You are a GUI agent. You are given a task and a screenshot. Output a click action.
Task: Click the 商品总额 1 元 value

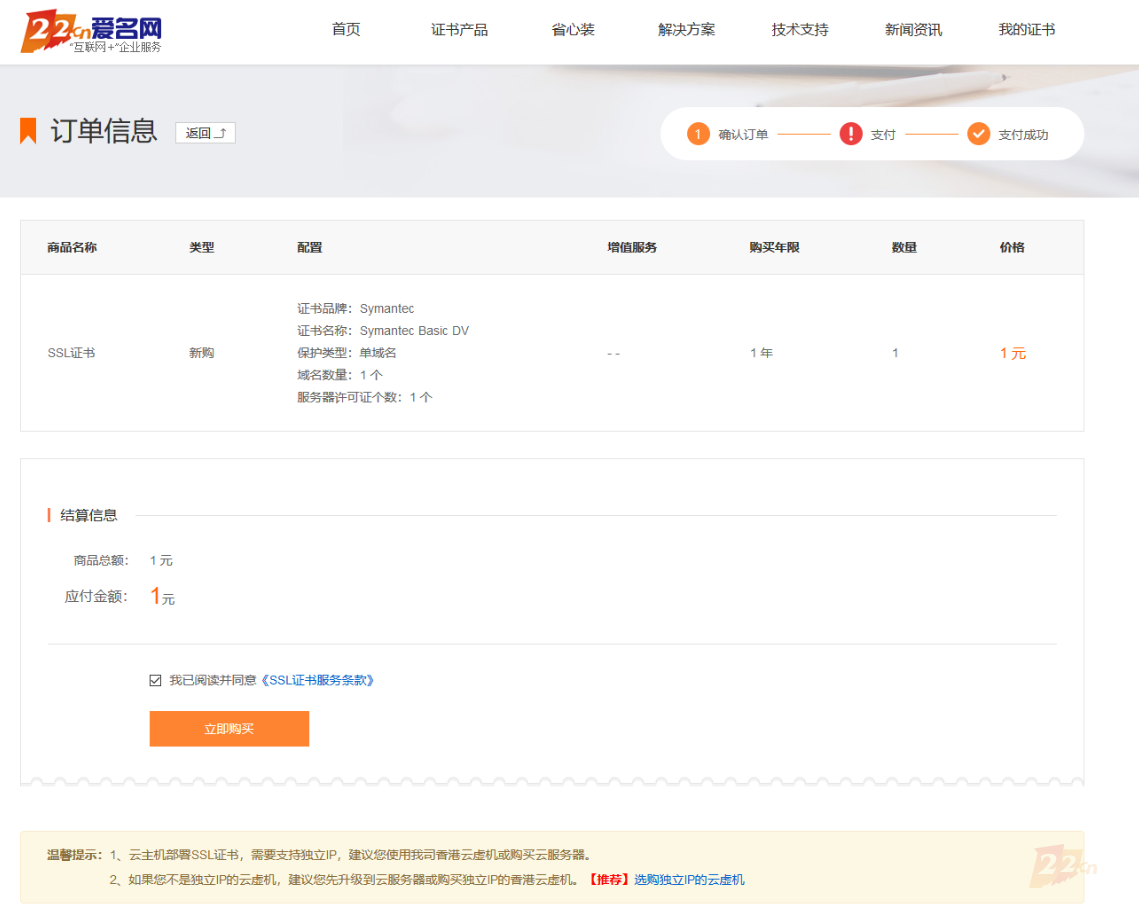coord(161,560)
